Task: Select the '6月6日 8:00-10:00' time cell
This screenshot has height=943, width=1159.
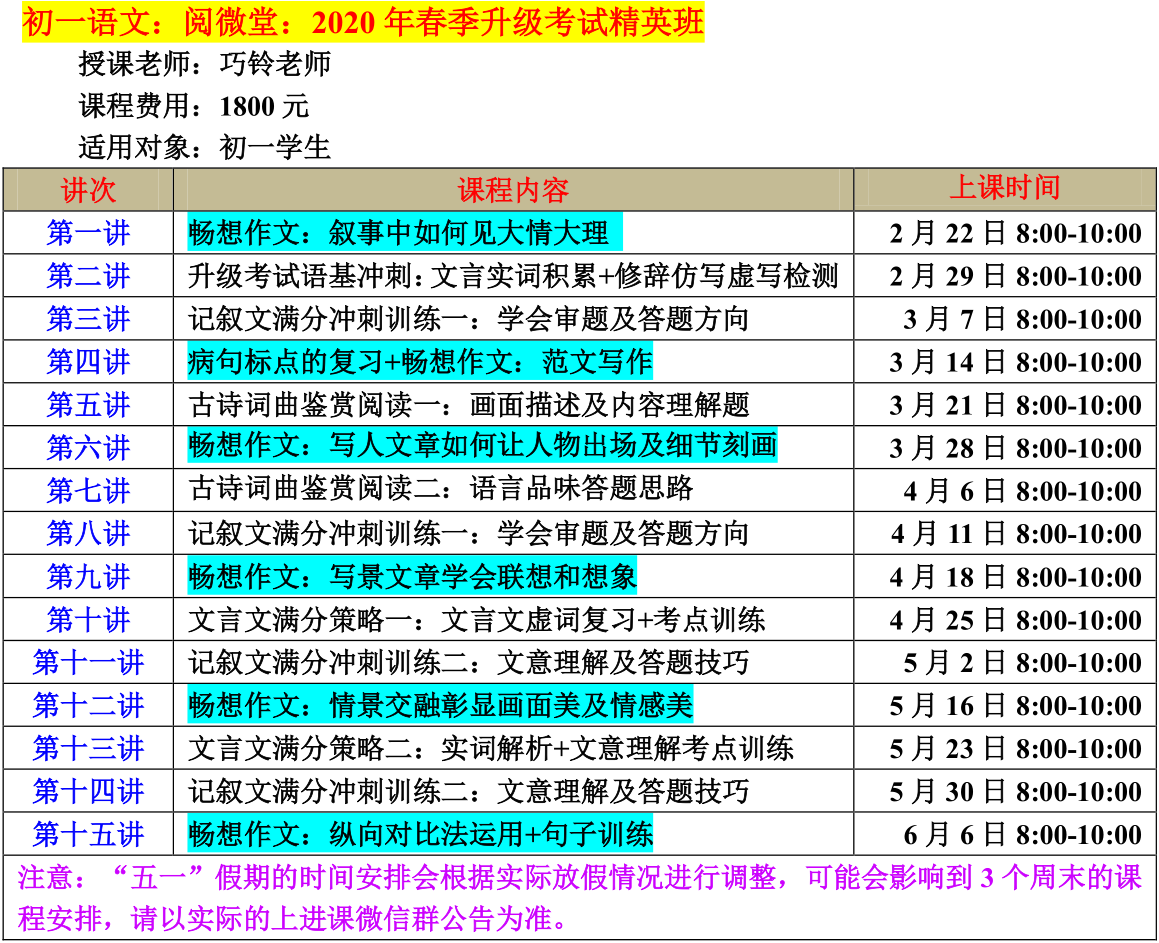Action: 1022,835
